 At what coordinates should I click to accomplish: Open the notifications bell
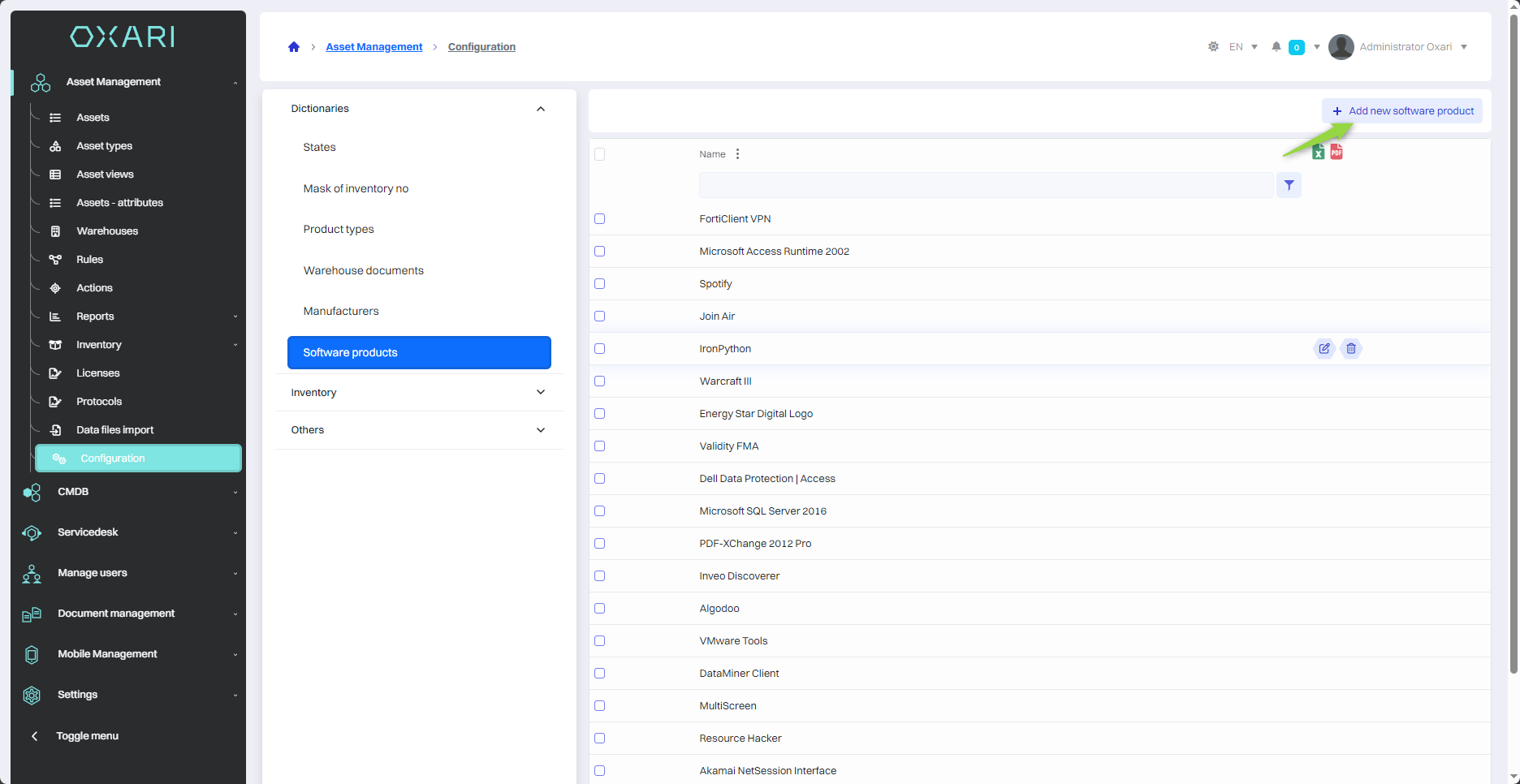coord(1276,47)
